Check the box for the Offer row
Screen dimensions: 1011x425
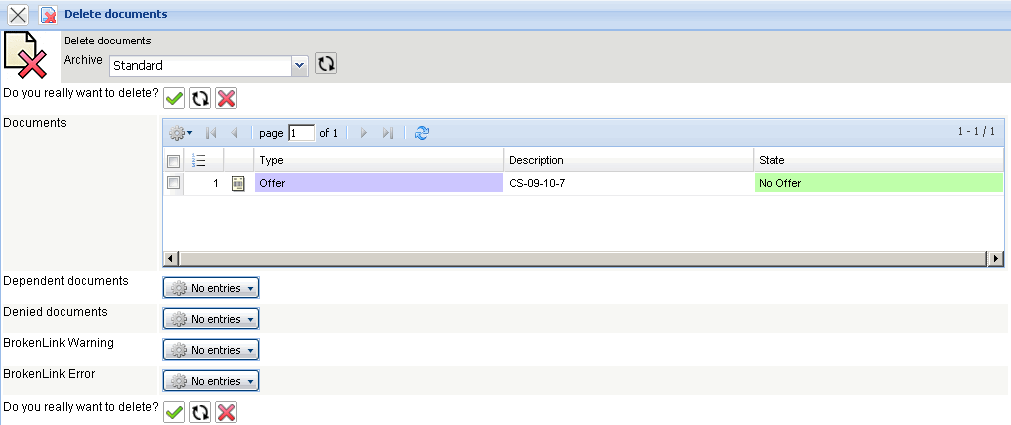[173, 183]
